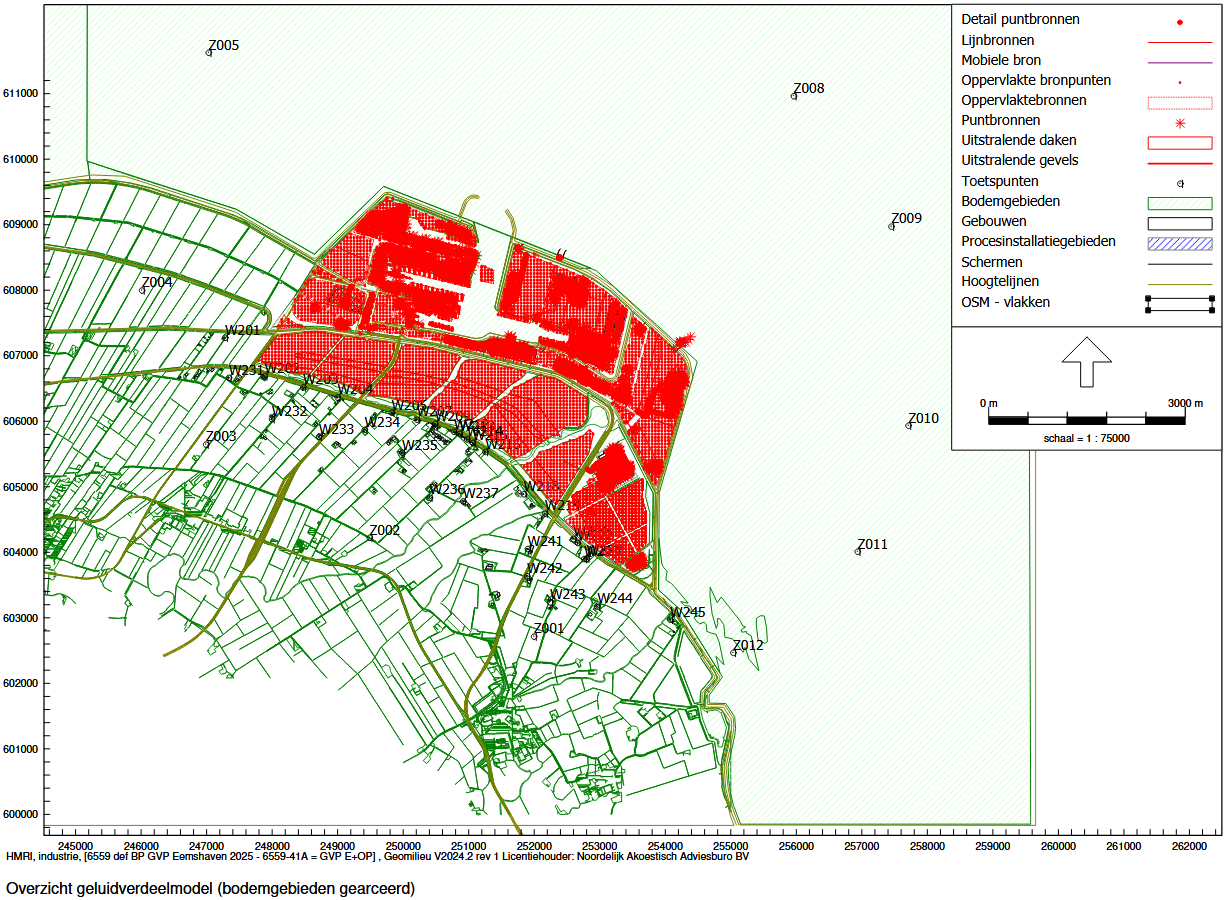Click the red Puntbronnen asterisk legend symbol

pos(1180,123)
